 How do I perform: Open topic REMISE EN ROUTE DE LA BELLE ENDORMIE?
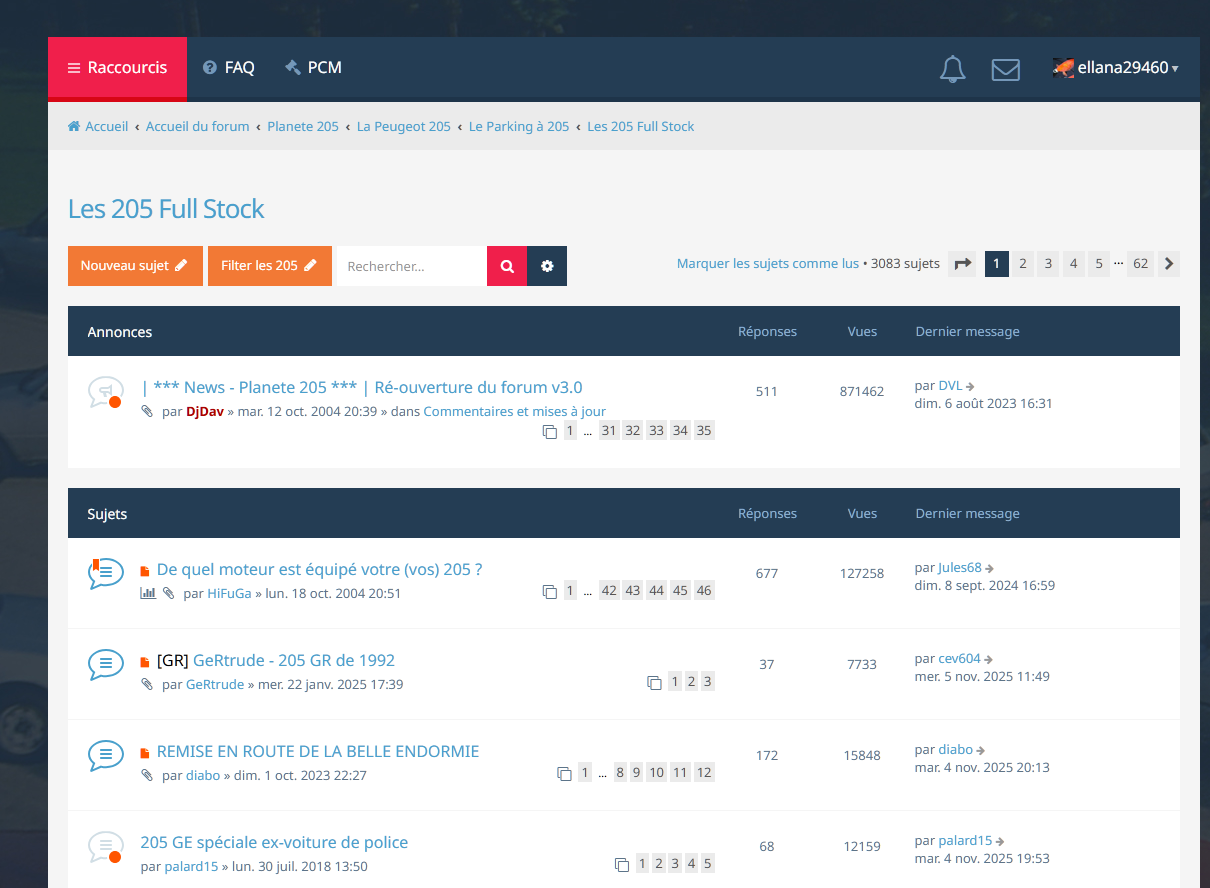[318, 751]
